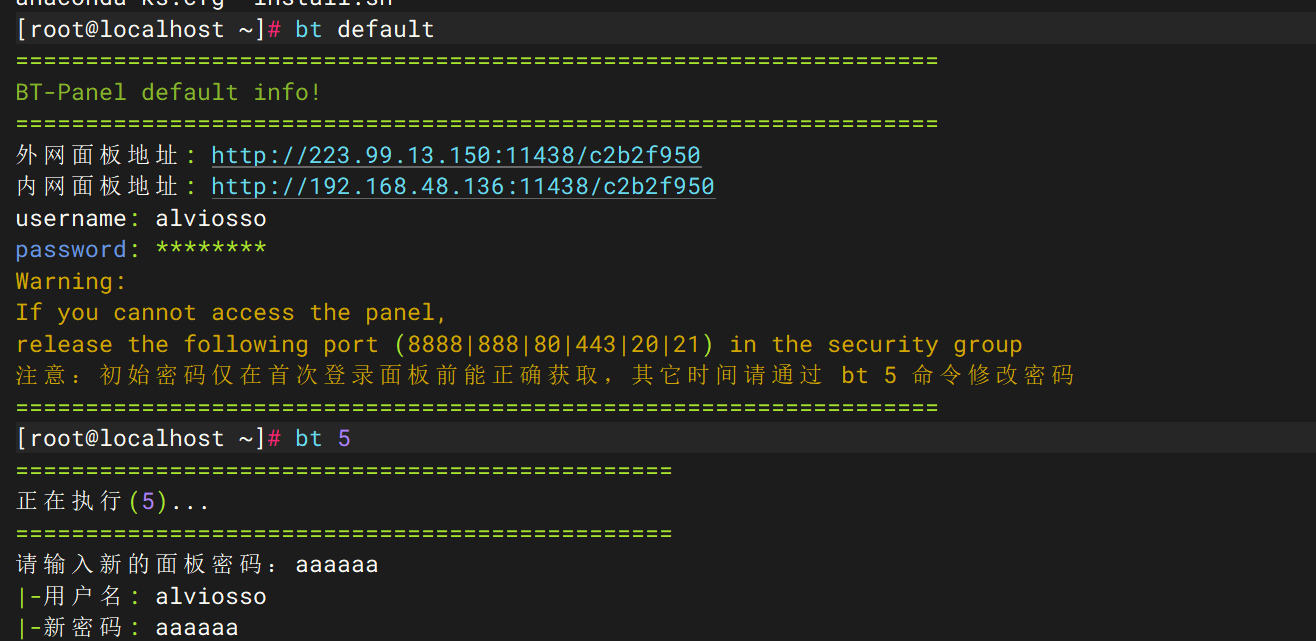The image size is (1316, 641).
Task: Open the external panel URL 223.99.13.150
Action: [x=456, y=155]
